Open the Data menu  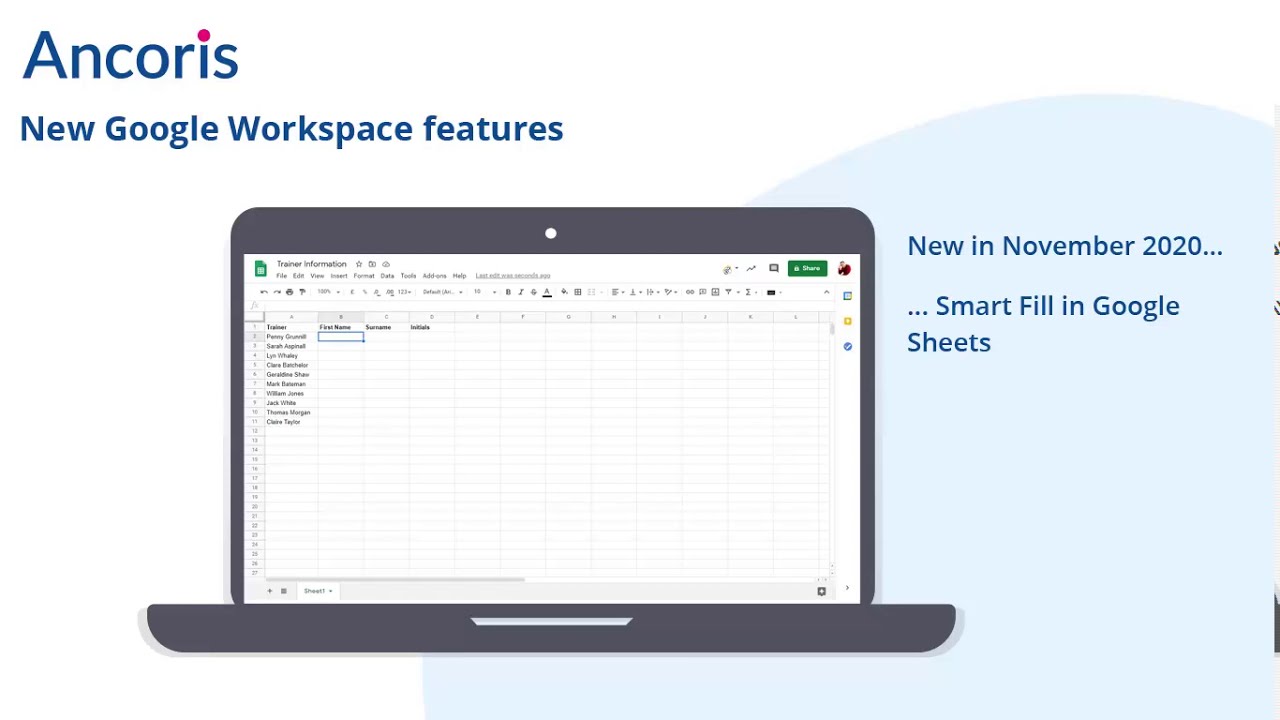(387, 276)
